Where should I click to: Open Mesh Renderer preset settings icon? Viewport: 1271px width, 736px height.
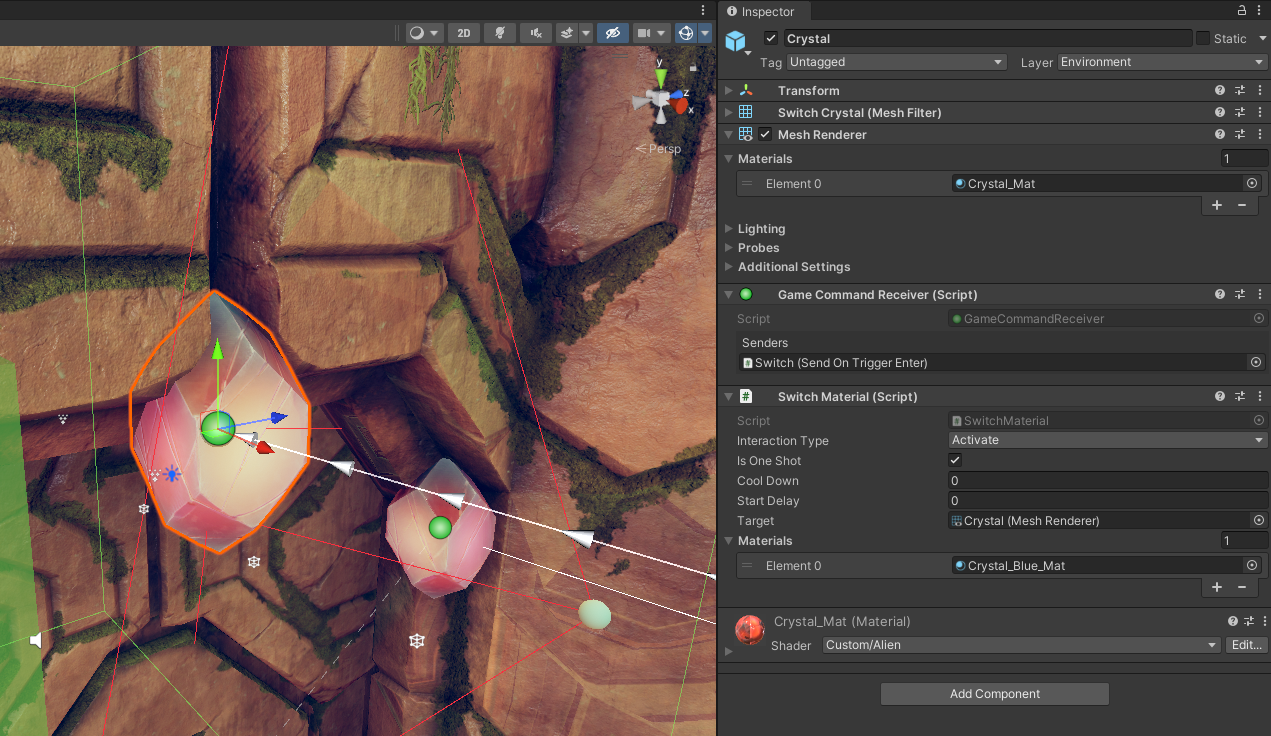click(x=1240, y=135)
